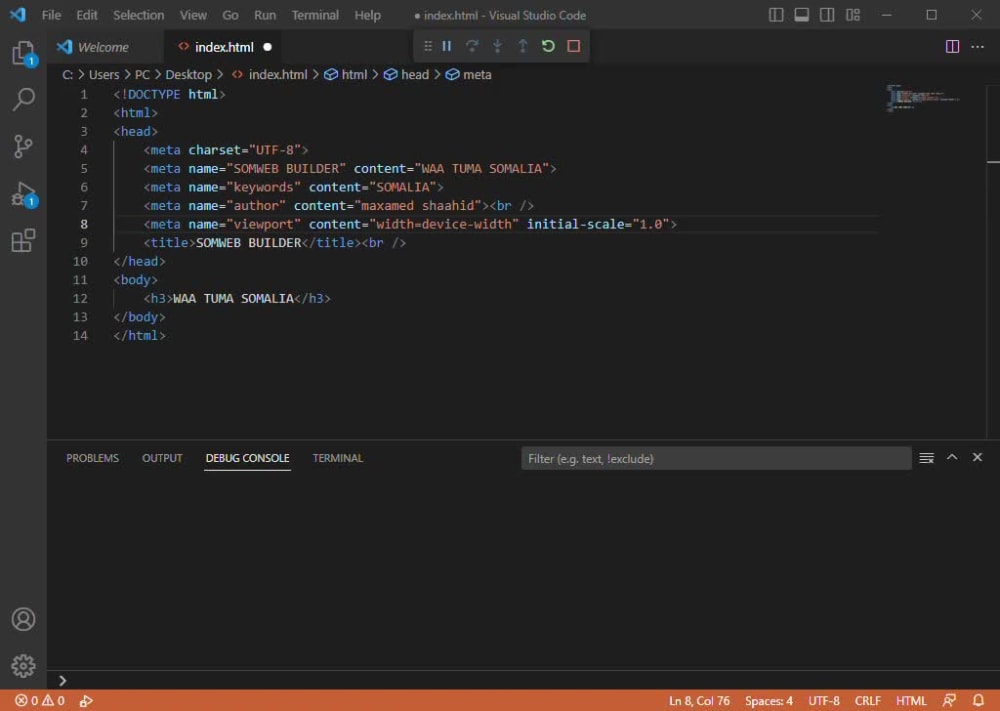Open the HTML language mode selector
This screenshot has height=711, width=1000.
911,701
